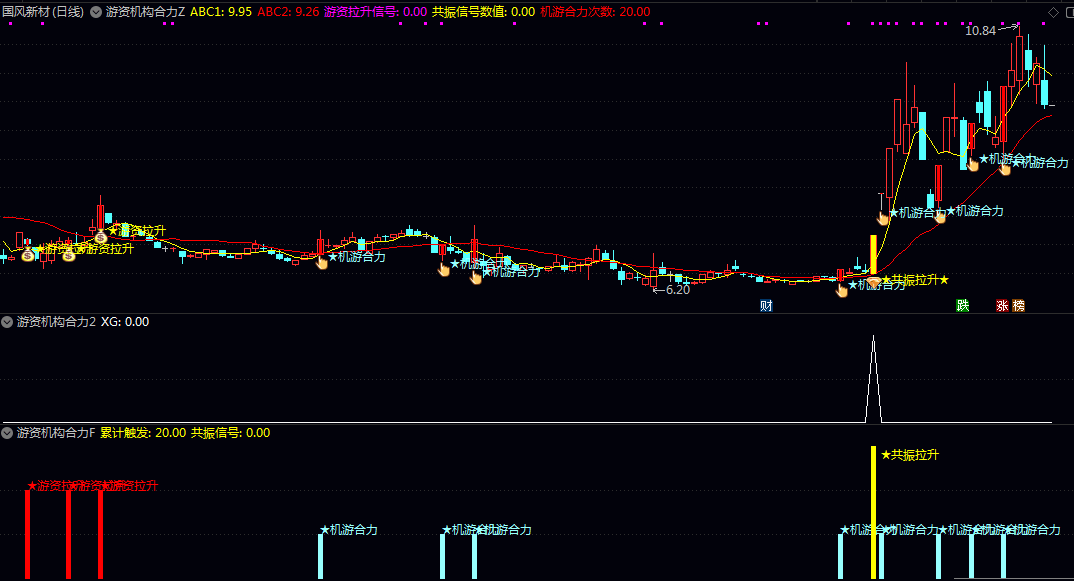Click the 游资拉升信号: 0.00 readout
Screen dimensions: 1074x581
point(375,12)
